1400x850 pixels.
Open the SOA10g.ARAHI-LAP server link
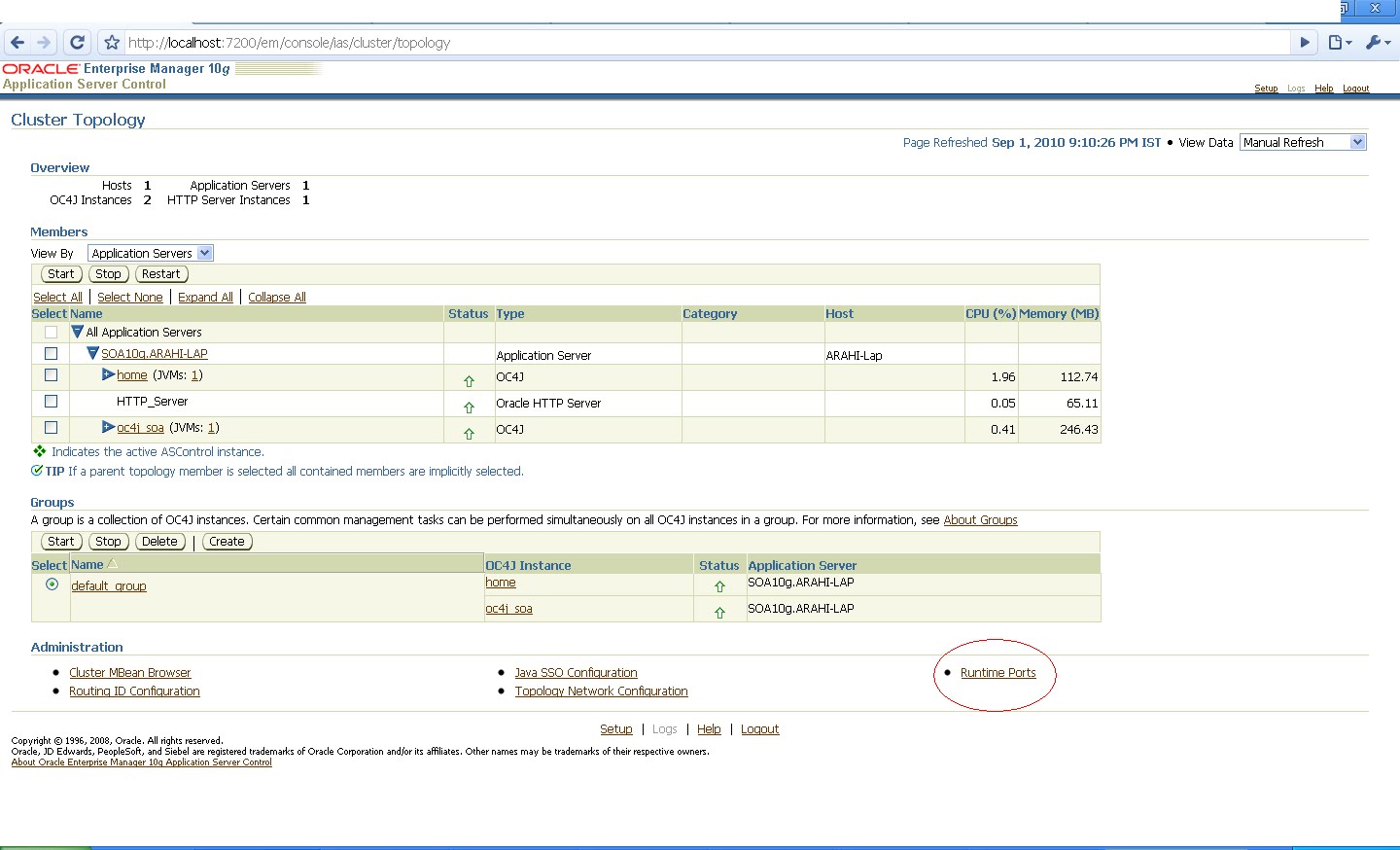[155, 354]
